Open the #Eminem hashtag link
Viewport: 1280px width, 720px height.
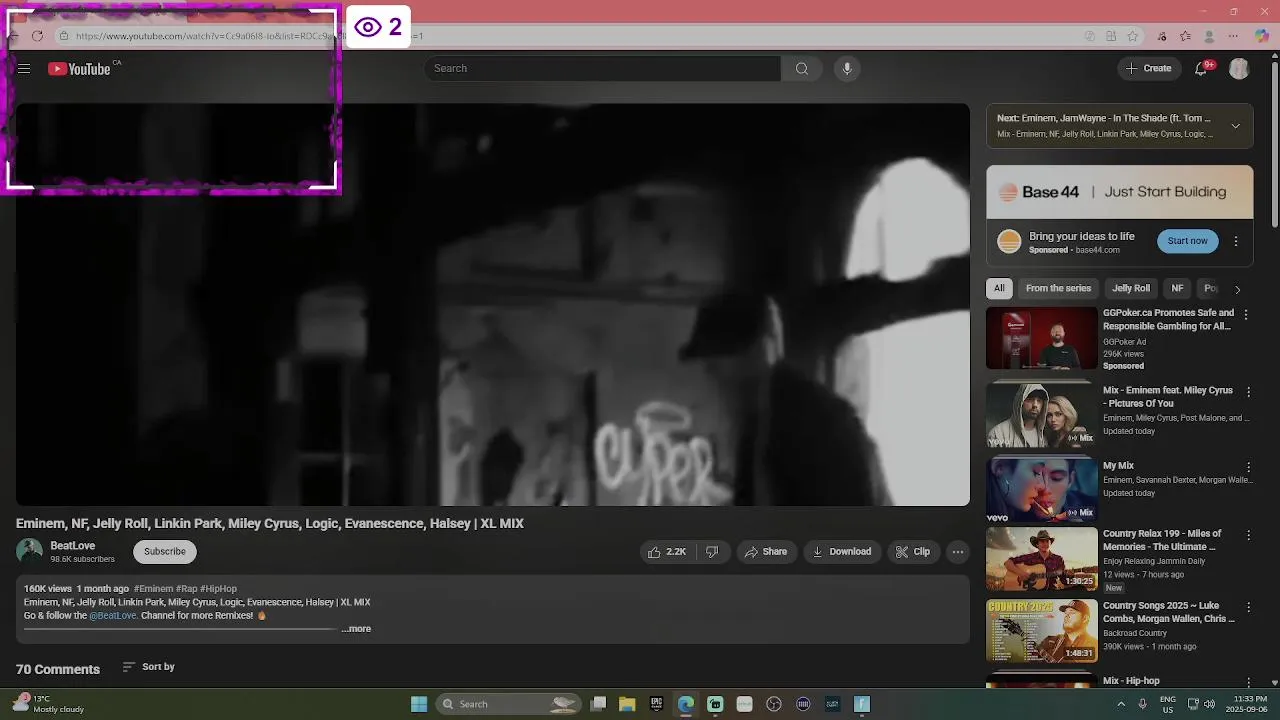[x=153, y=589]
